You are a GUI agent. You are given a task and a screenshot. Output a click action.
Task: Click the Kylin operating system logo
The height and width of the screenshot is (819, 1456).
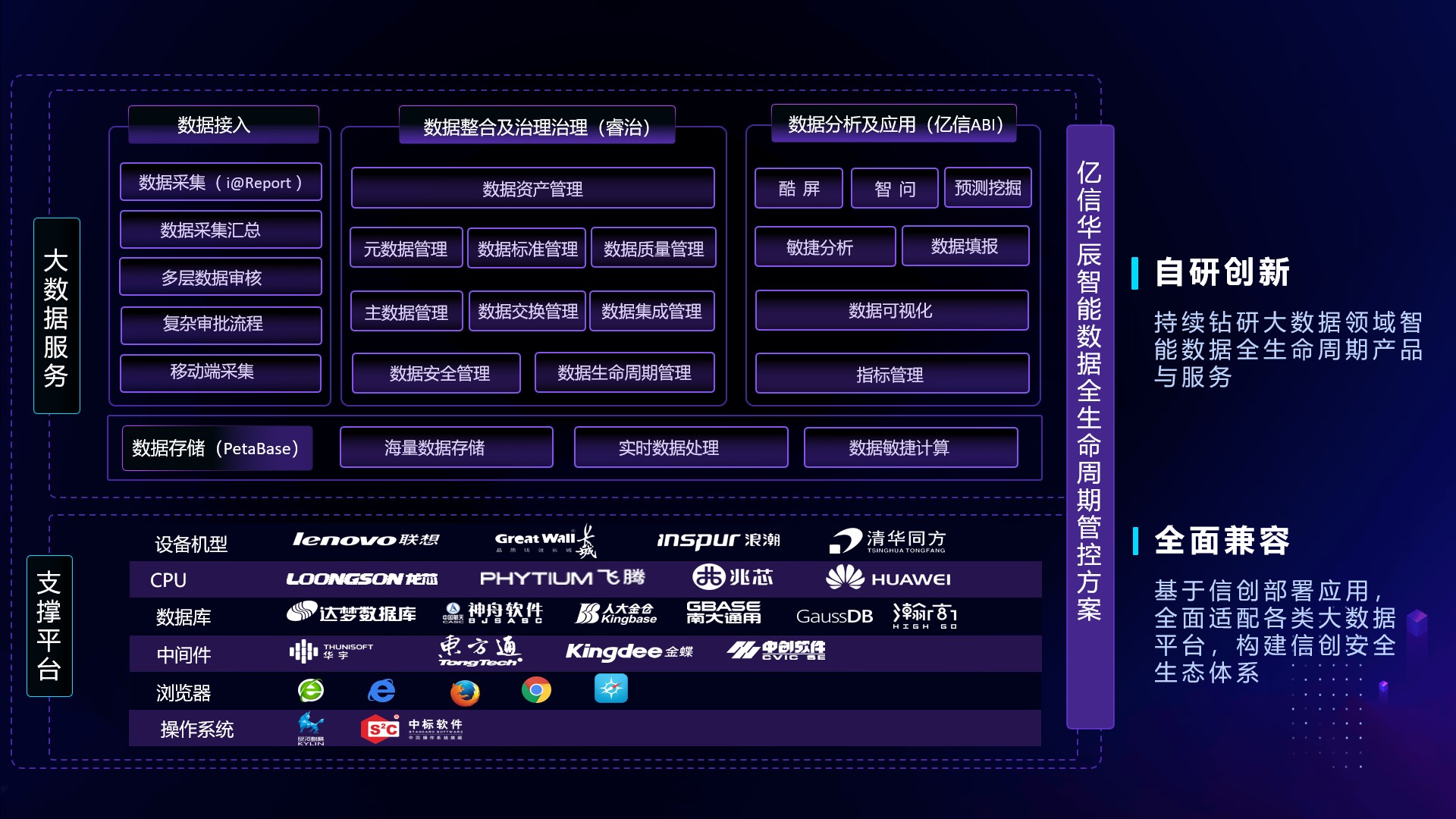(311, 728)
